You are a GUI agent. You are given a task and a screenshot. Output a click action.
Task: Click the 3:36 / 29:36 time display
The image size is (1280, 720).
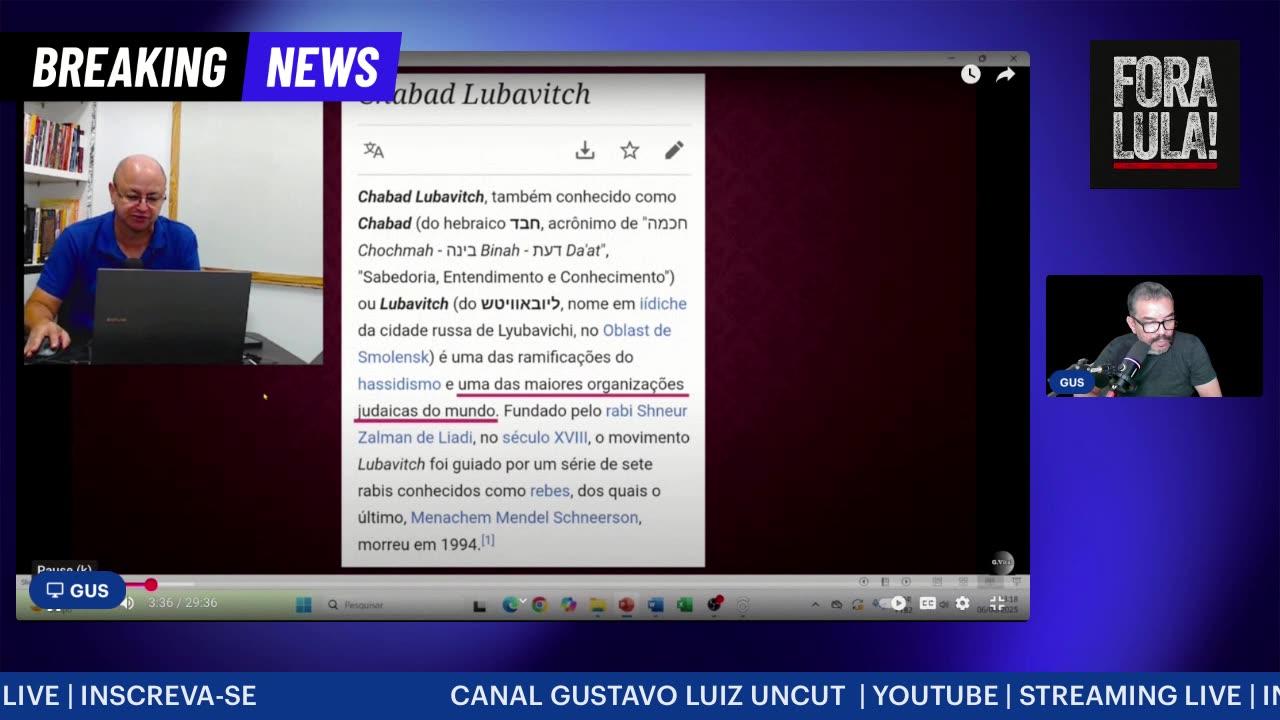coord(182,603)
